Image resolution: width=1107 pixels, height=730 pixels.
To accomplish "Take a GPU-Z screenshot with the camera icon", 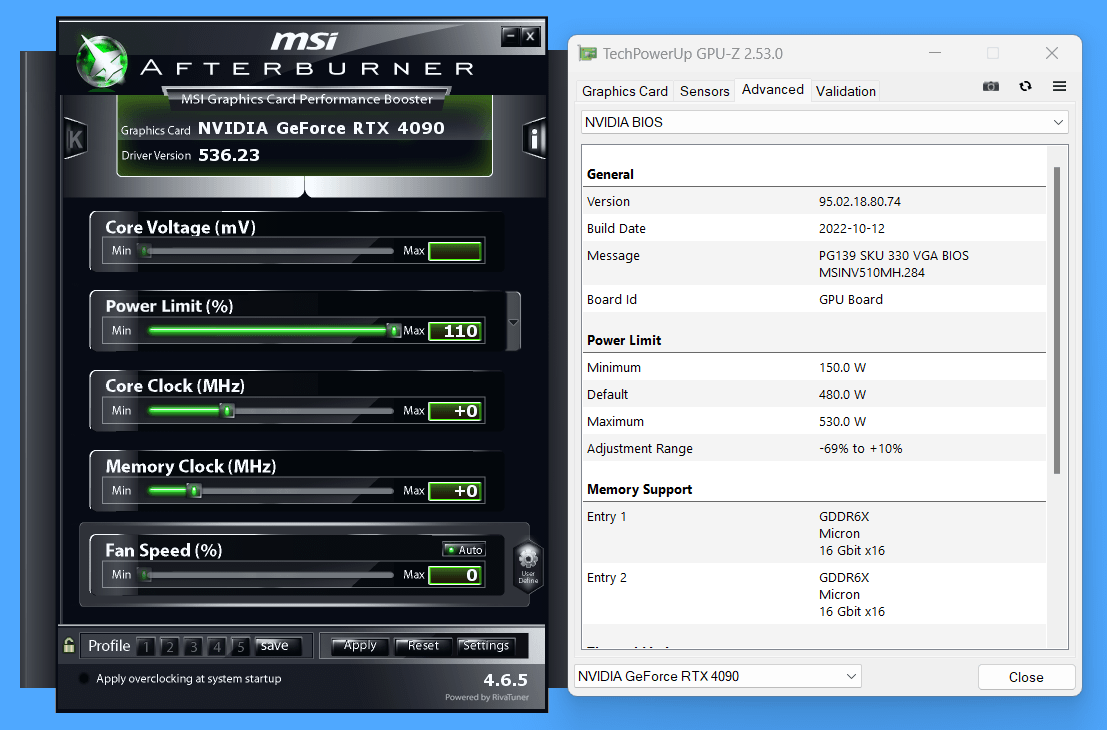I will tap(991, 86).
